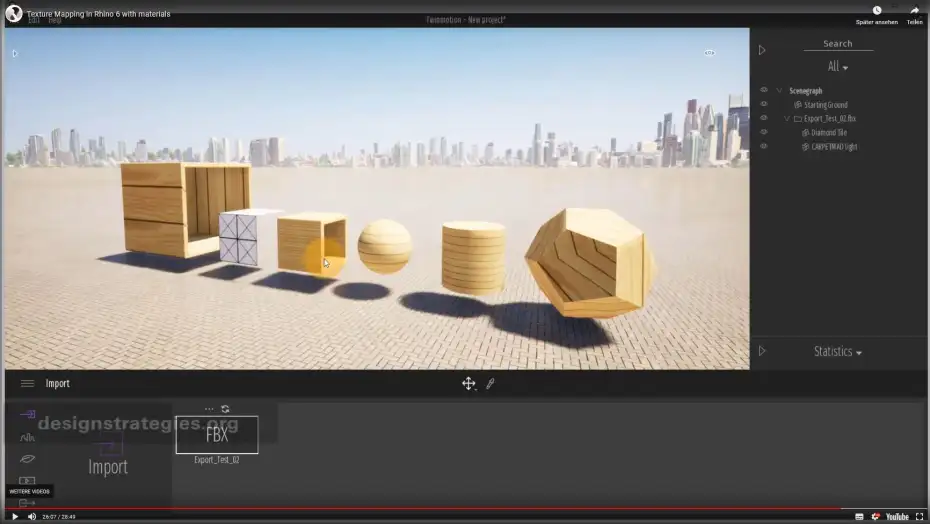This screenshot has height=524, width=930.
Task: Toggle subtitles in the YouTube player
Action: pyautogui.click(x=859, y=517)
